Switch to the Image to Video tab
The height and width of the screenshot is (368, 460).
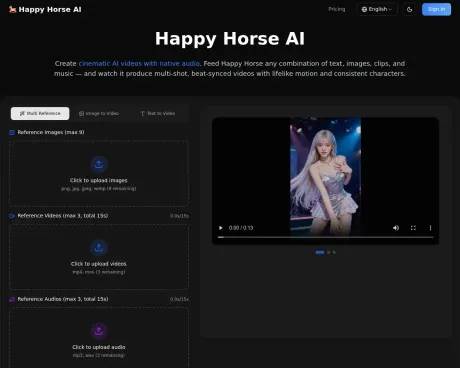(99, 113)
